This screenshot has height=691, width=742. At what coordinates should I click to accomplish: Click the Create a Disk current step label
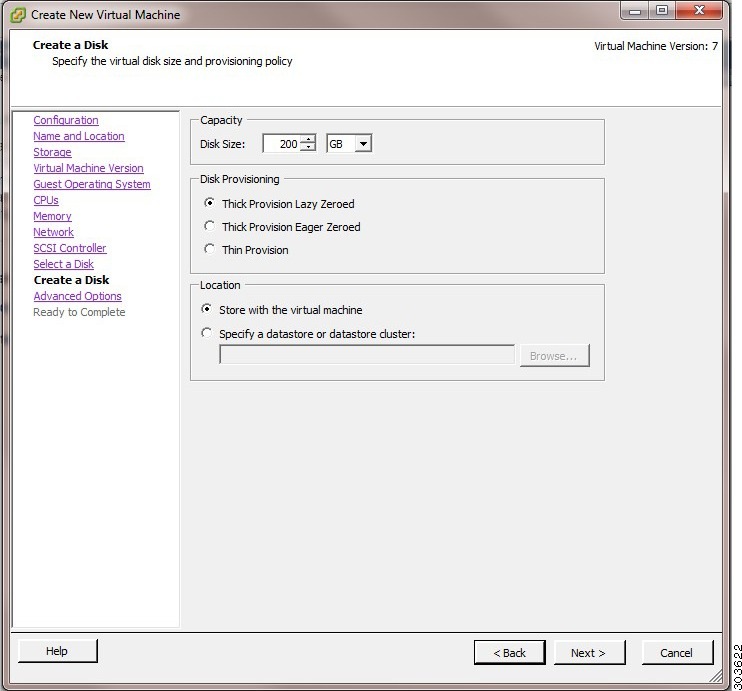click(x=71, y=280)
